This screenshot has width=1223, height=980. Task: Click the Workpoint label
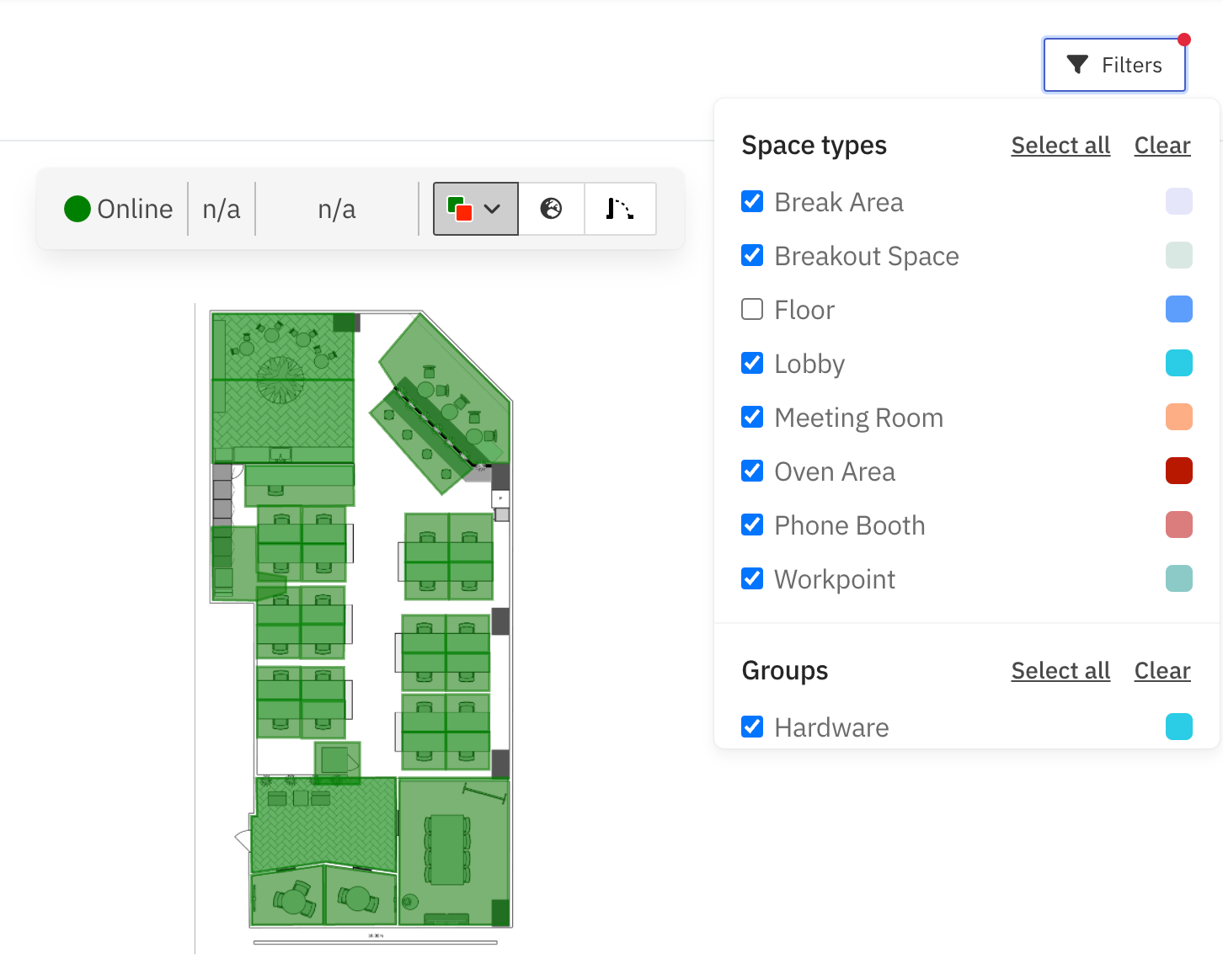point(835,579)
